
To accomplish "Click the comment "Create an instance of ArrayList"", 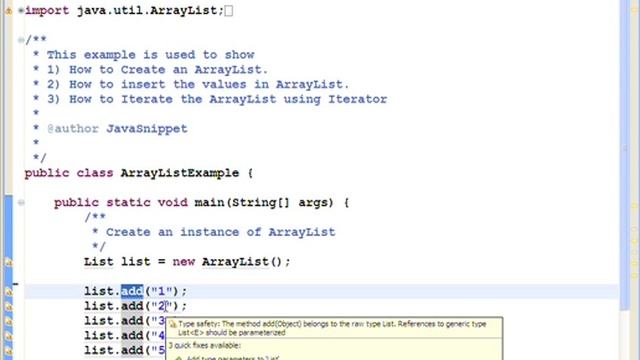I will click(x=220, y=232).
